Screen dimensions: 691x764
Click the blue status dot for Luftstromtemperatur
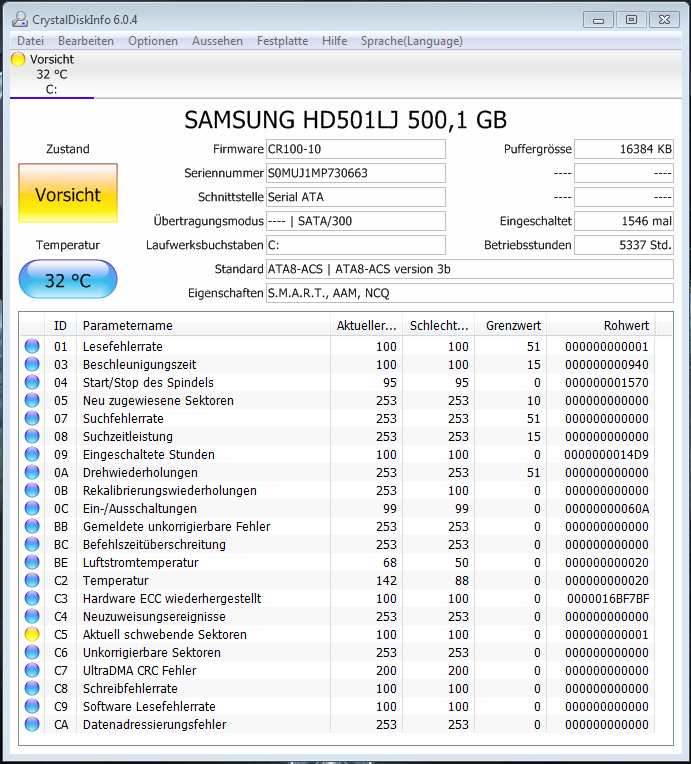click(x=32, y=562)
